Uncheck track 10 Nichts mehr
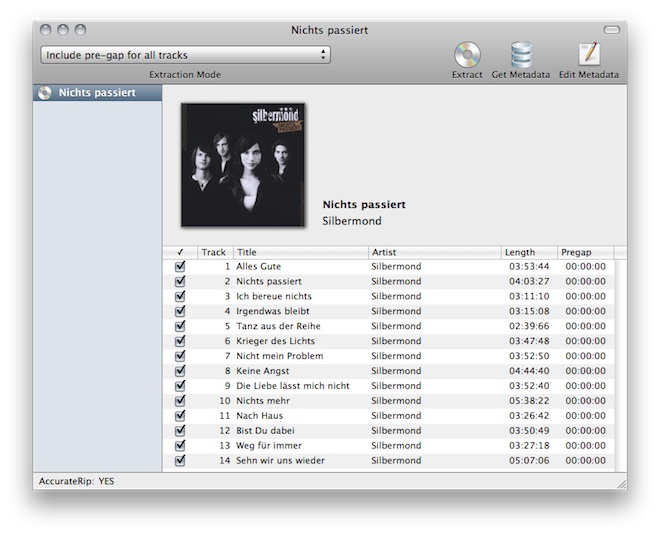The width and height of the screenshot is (660, 535). pos(180,401)
